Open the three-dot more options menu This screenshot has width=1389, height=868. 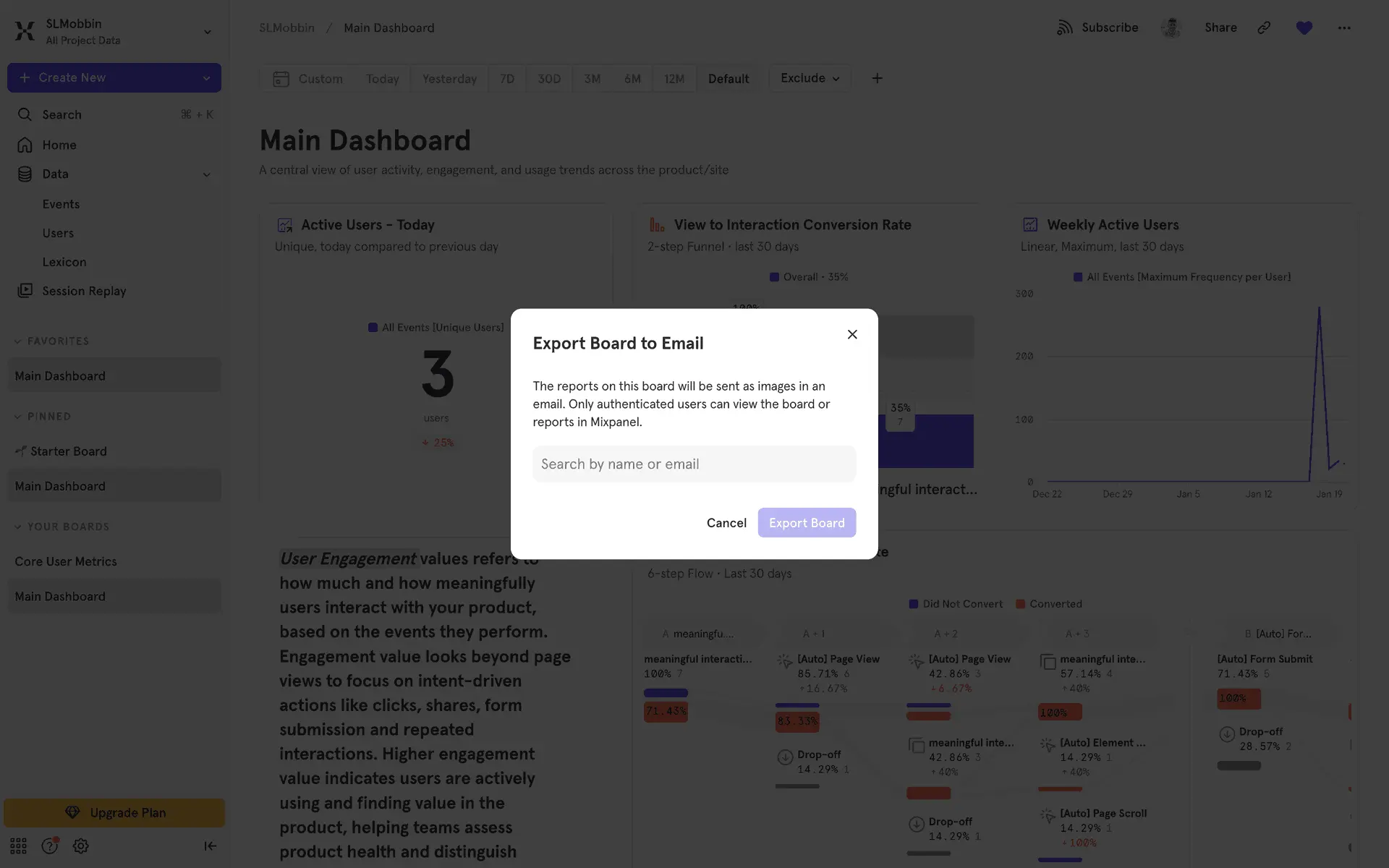click(1343, 27)
